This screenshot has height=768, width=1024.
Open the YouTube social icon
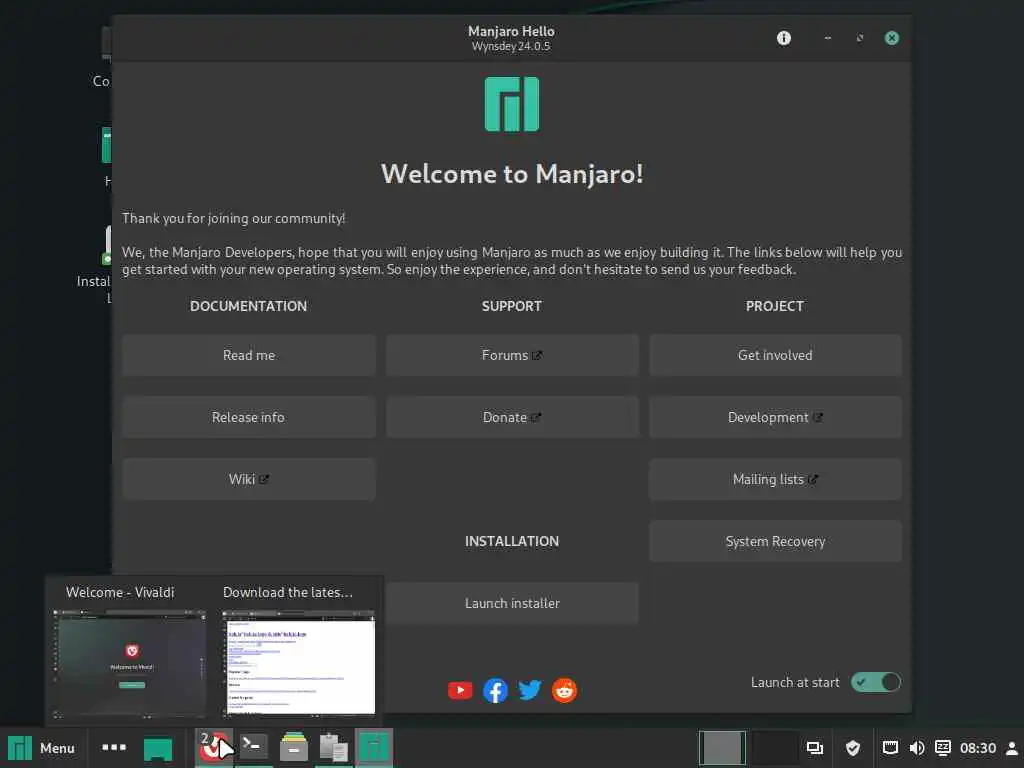pos(460,690)
